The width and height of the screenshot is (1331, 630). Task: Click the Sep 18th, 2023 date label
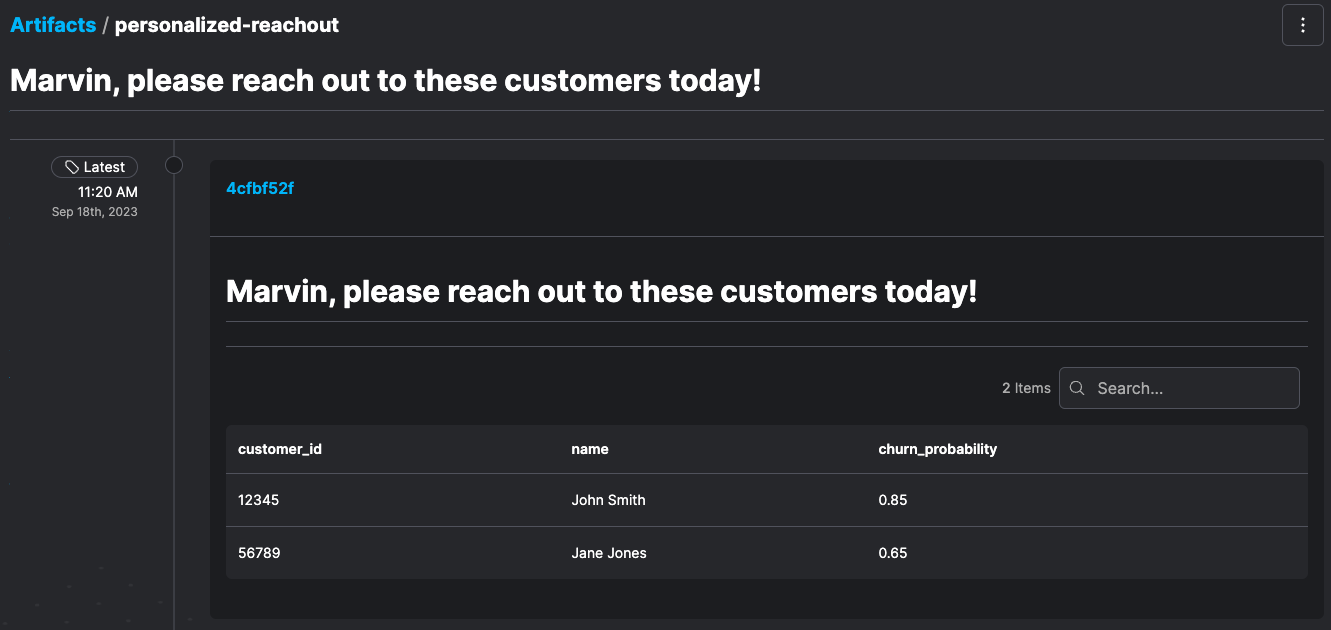pyautogui.click(x=94, y=211)
